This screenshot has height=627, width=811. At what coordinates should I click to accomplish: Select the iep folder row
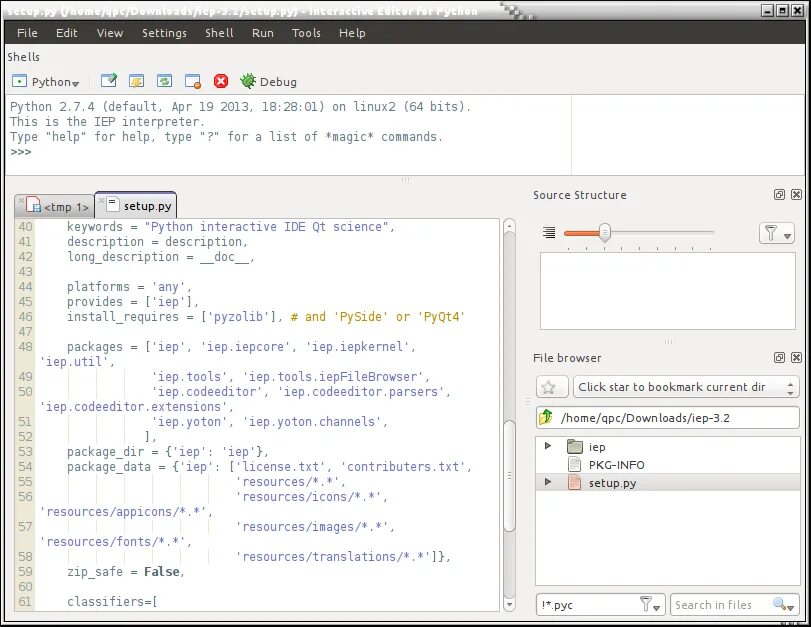coord(668,446)
